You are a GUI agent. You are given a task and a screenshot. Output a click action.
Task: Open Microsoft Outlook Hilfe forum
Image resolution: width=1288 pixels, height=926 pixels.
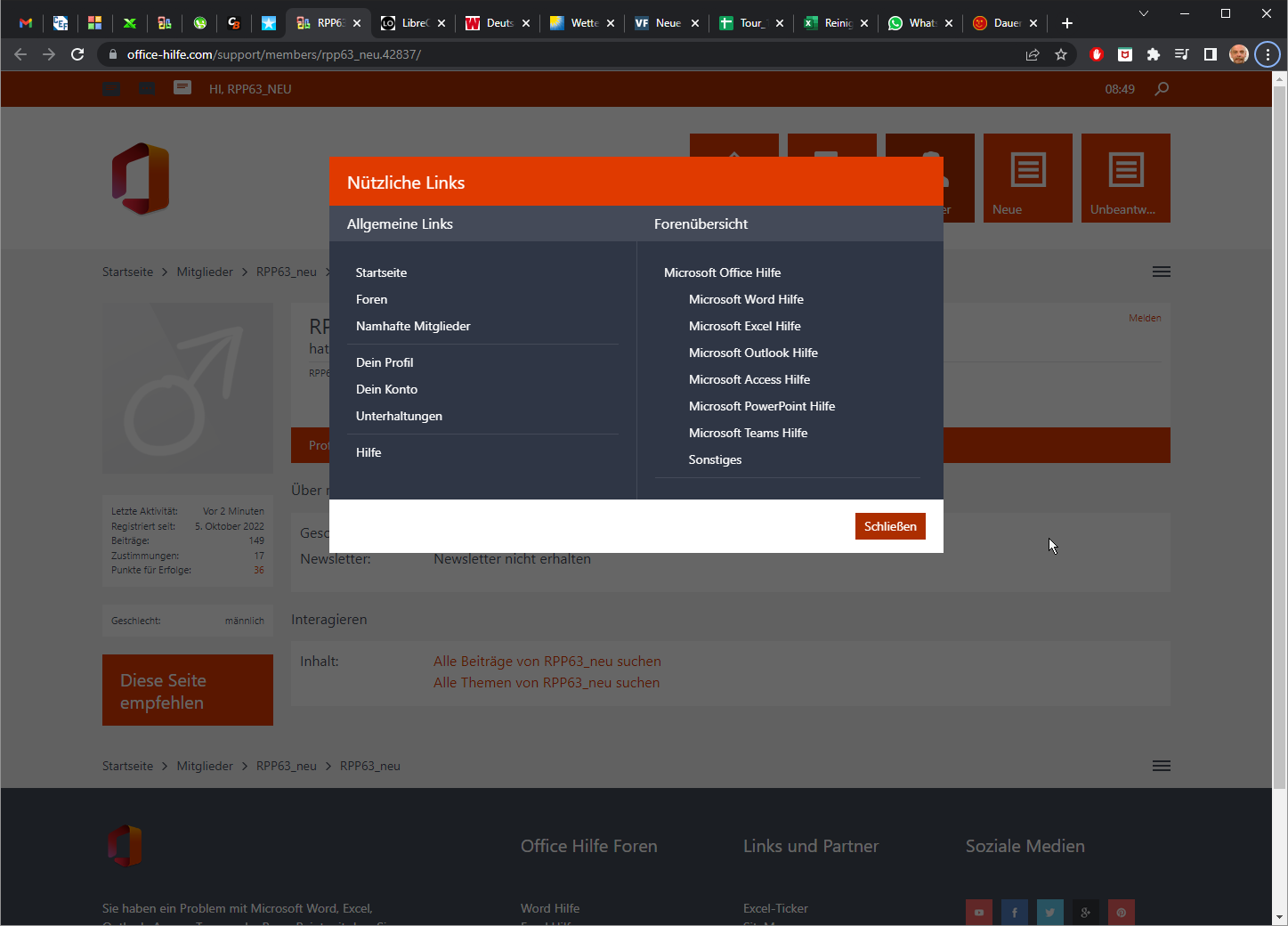[x=753, y=353]
